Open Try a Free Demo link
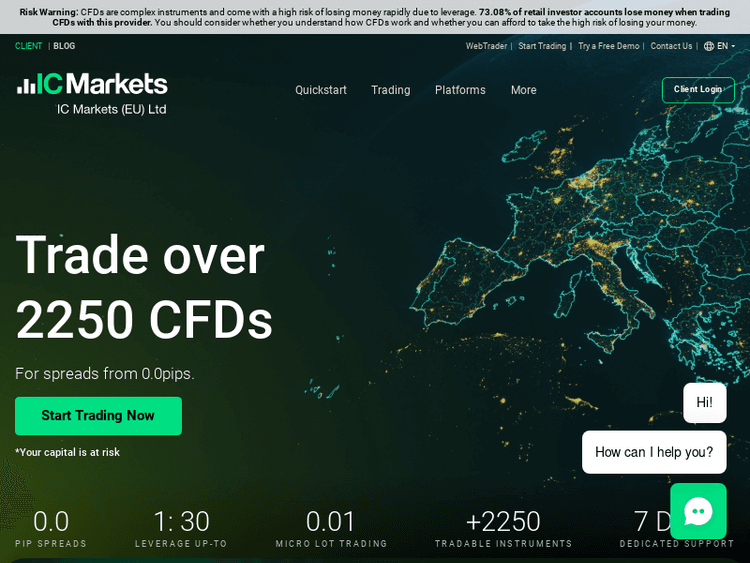This screenshot has width=750, height=563. [x=608, y=46]
